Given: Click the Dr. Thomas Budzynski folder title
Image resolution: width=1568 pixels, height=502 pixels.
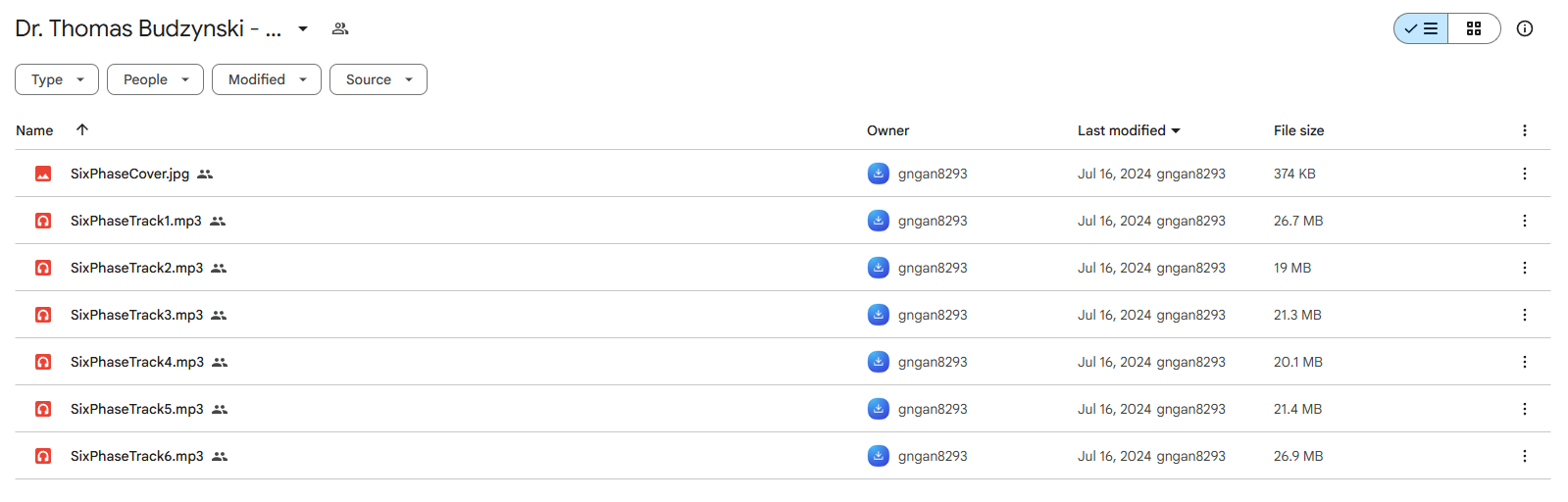Looking at the screenshot, I should click(148, 28).
